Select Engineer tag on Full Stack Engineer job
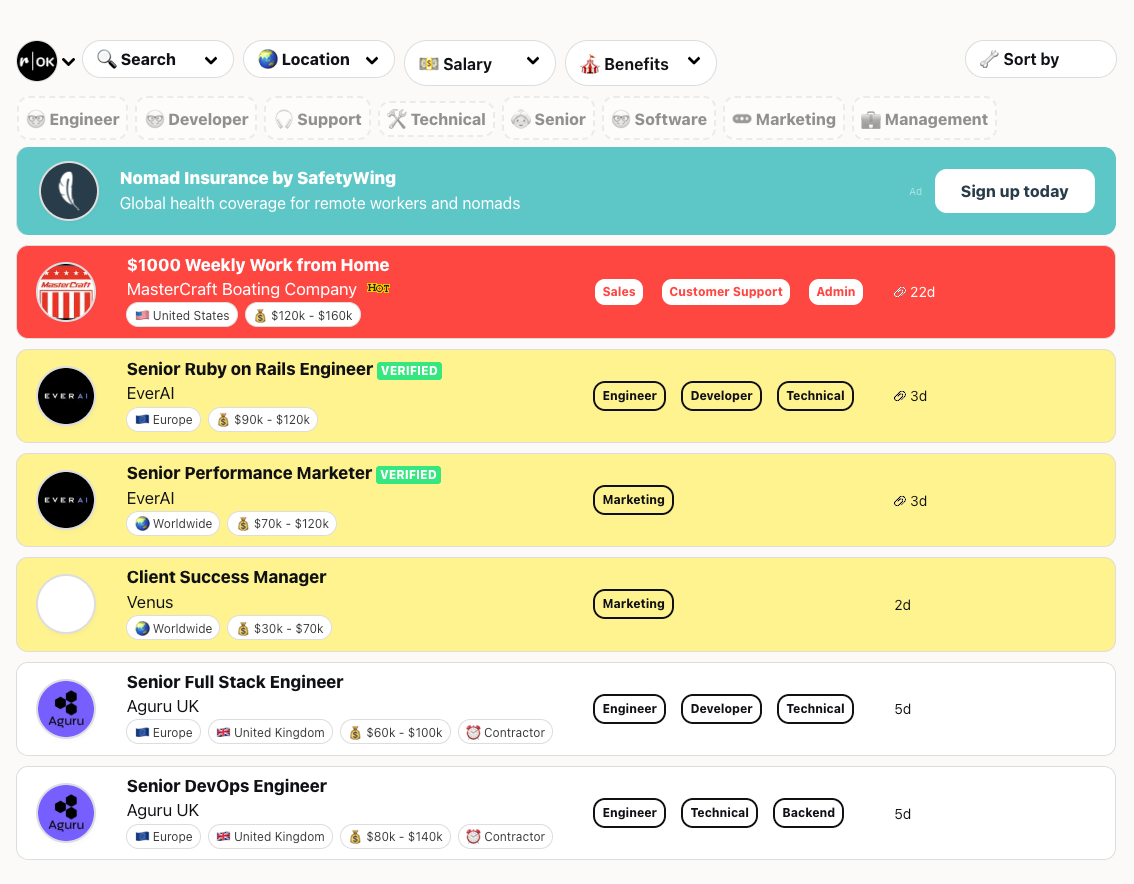The height and width of the screenshot is (884, 1134). tap(629, 709)
